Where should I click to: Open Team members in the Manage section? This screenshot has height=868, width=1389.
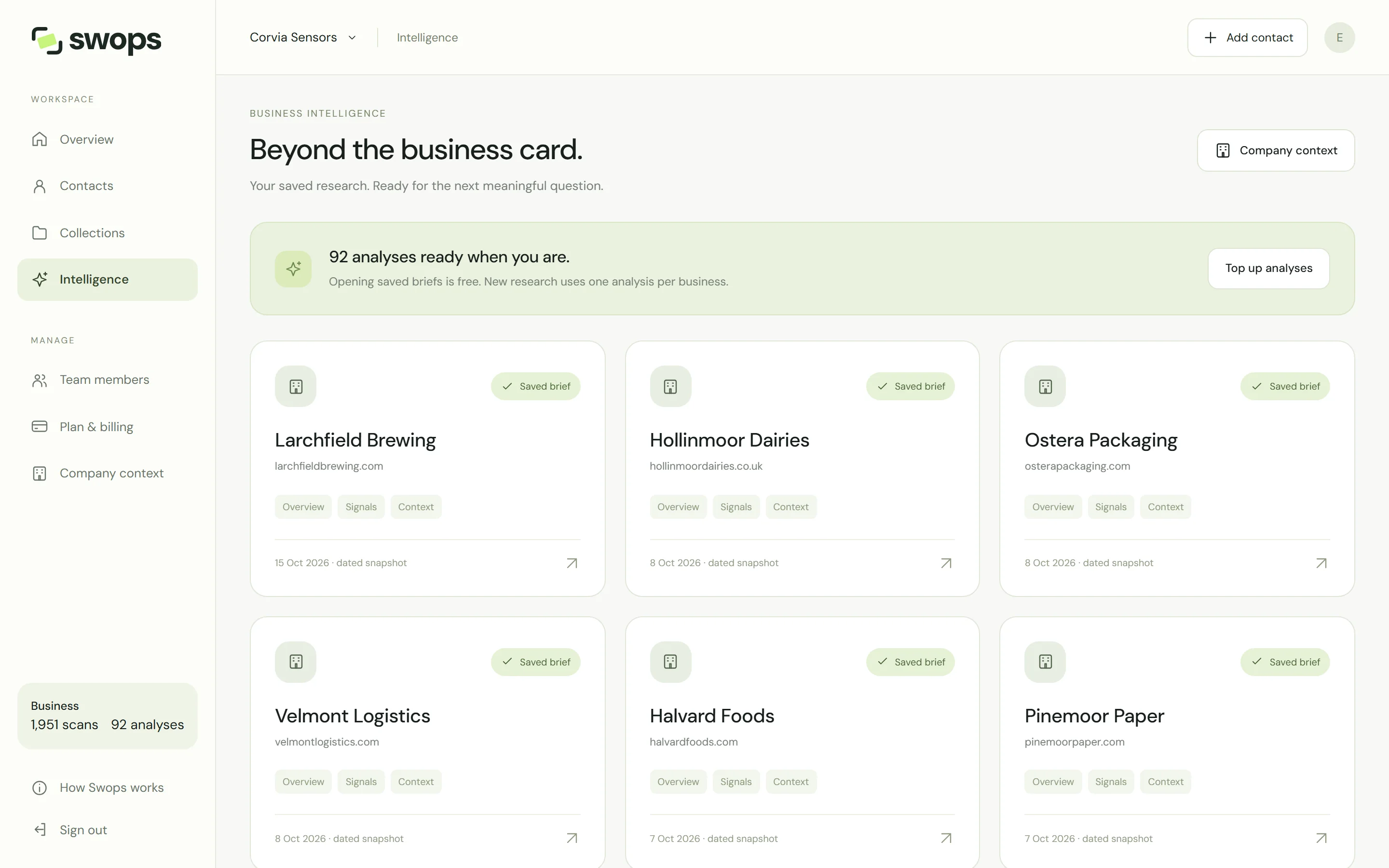(x=108, y=380)
